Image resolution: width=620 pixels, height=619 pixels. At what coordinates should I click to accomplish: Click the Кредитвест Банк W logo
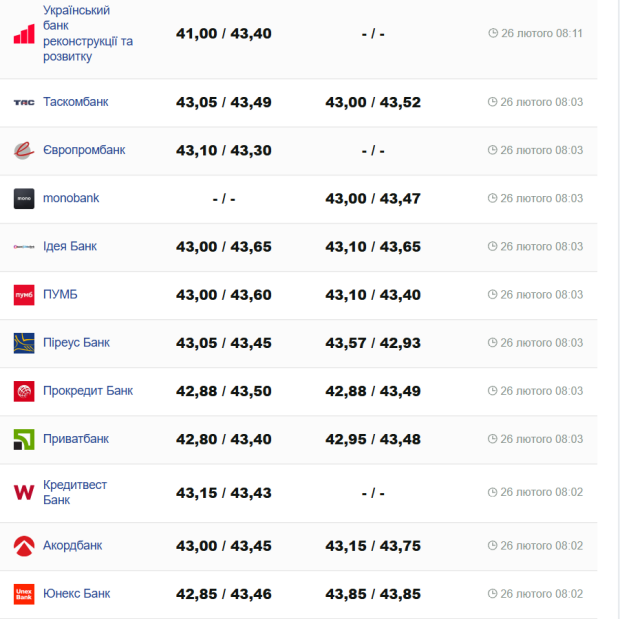coord(24,492)
